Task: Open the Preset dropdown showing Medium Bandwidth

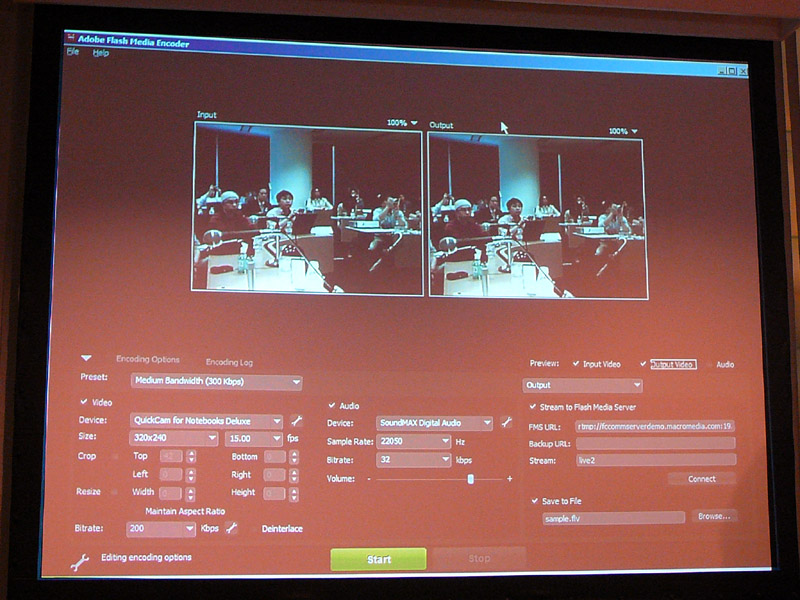Action: (x=216, y=381)
